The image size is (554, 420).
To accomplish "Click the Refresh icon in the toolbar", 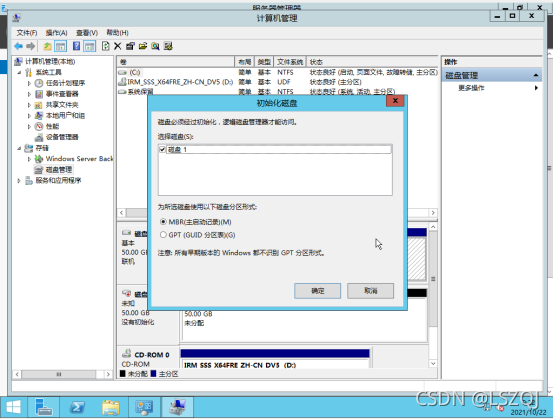I will [105, 46].
